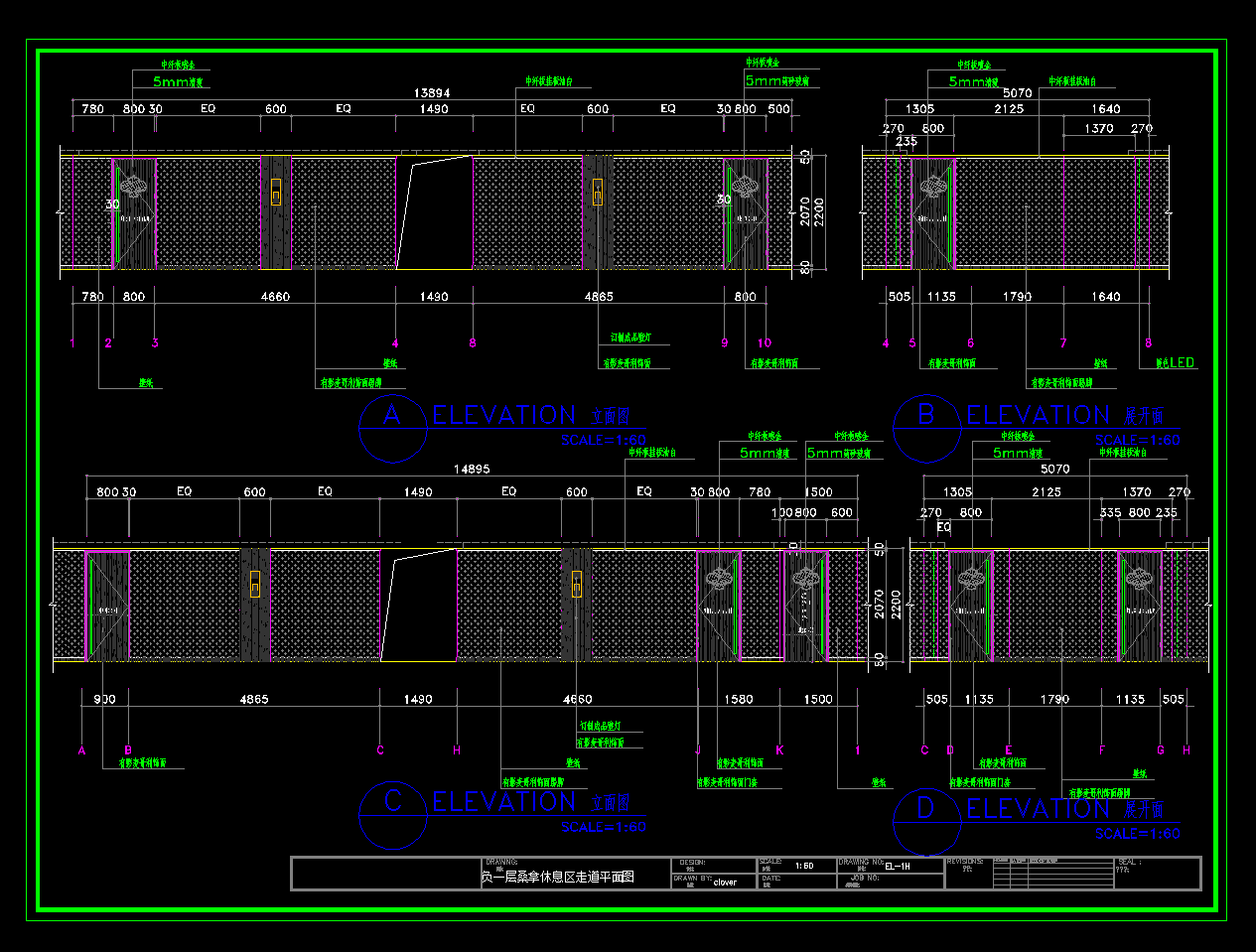Select the 1790 dimension below Elevation D
Image resolution: width=1256 pixels, height=952 pixels.
1054,700
